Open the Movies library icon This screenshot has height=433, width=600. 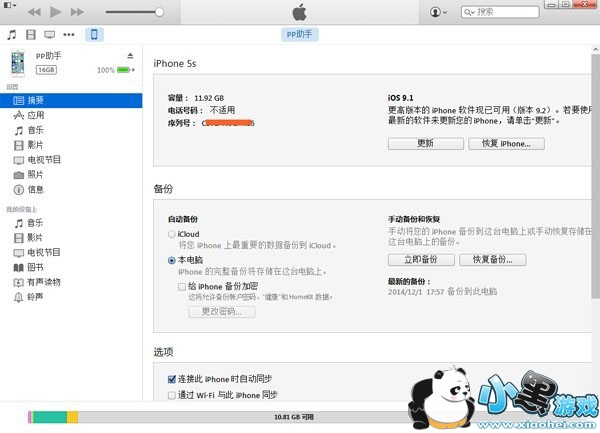tap(31, 35)
